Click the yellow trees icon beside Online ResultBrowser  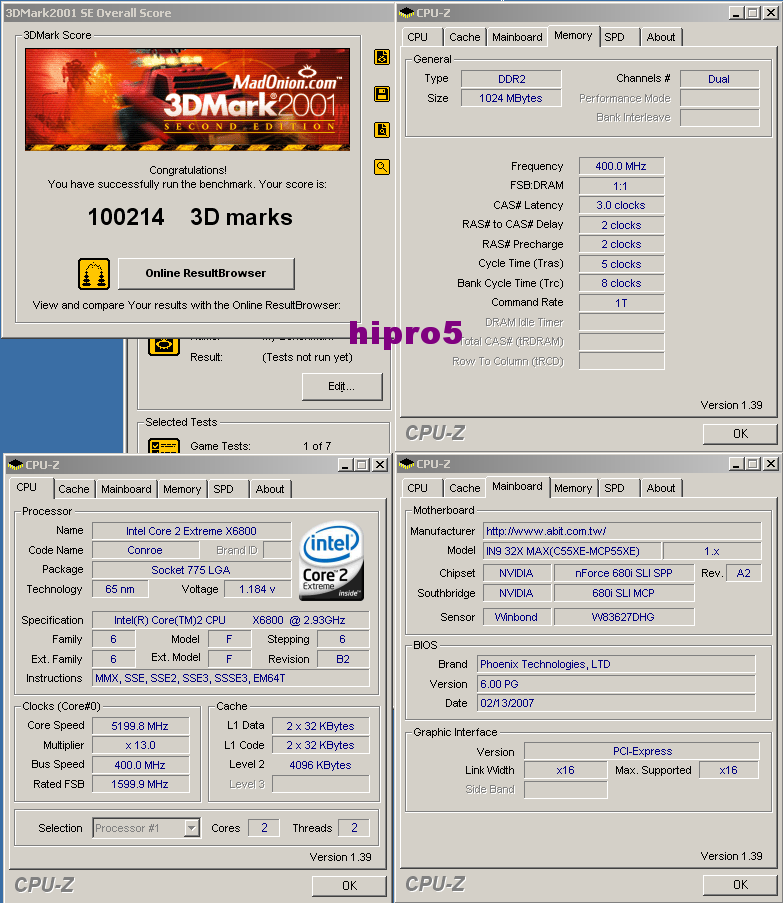coord(94,274)
